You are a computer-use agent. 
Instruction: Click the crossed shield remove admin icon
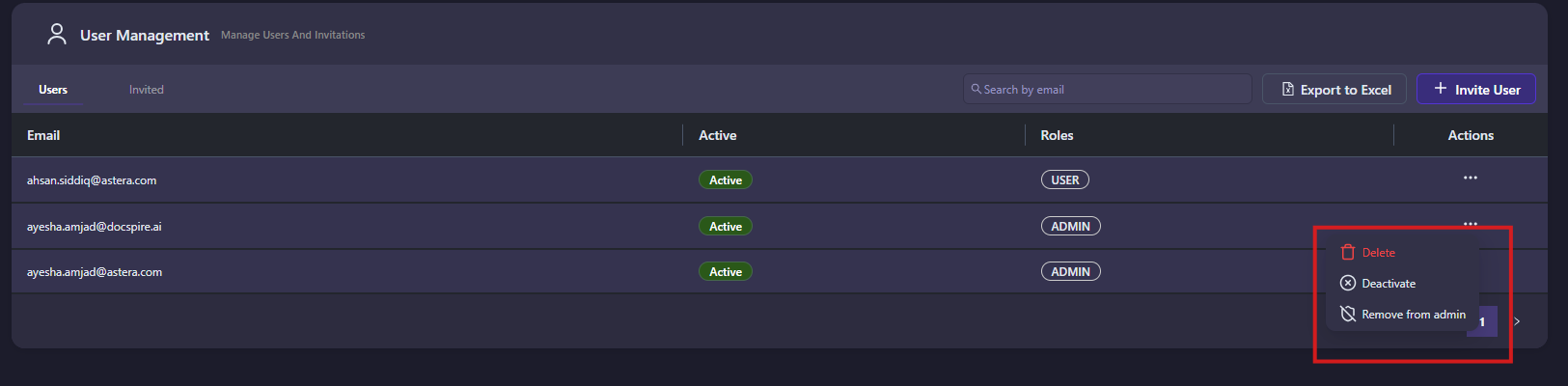click(x=1348, y=315)
